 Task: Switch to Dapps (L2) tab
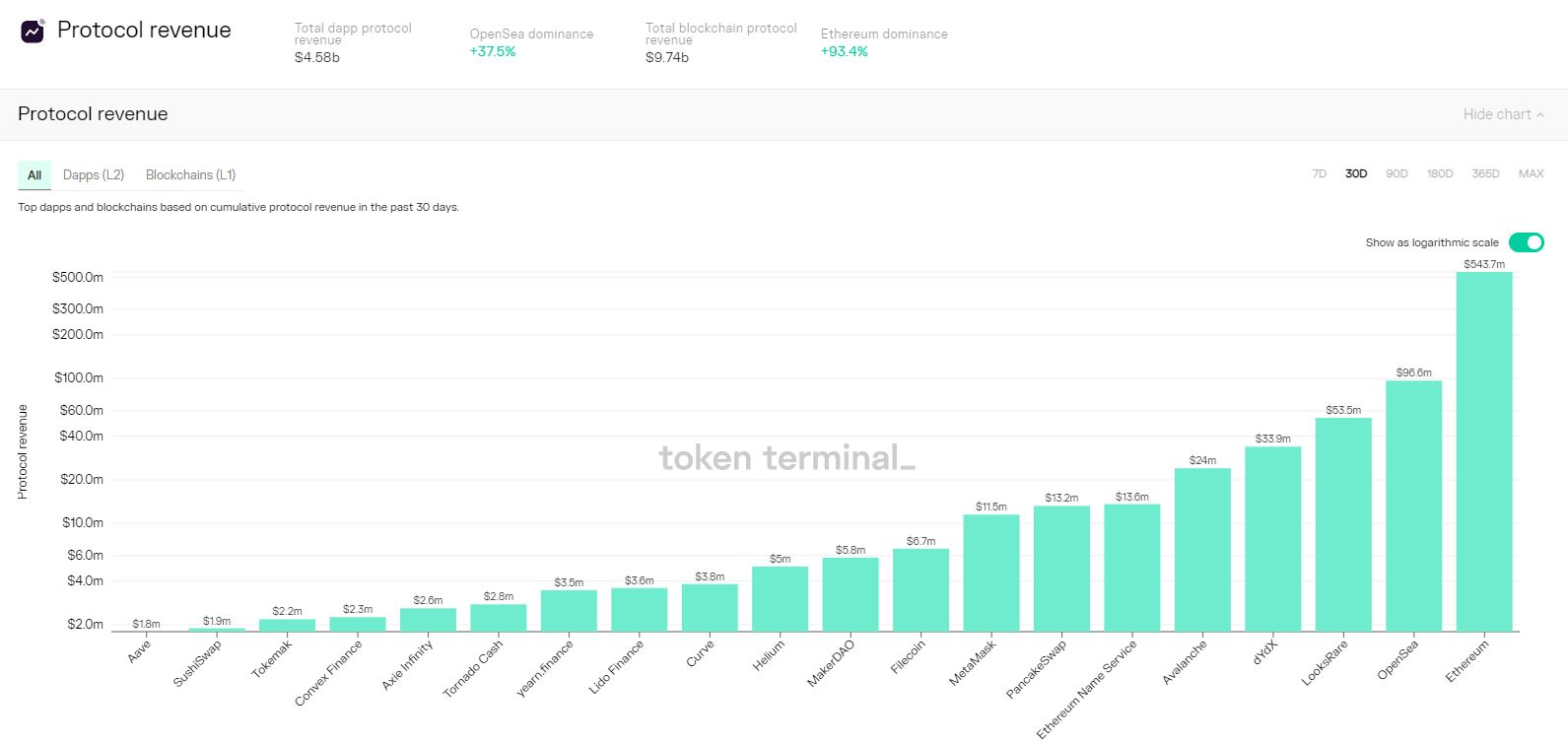coord(94,175)
